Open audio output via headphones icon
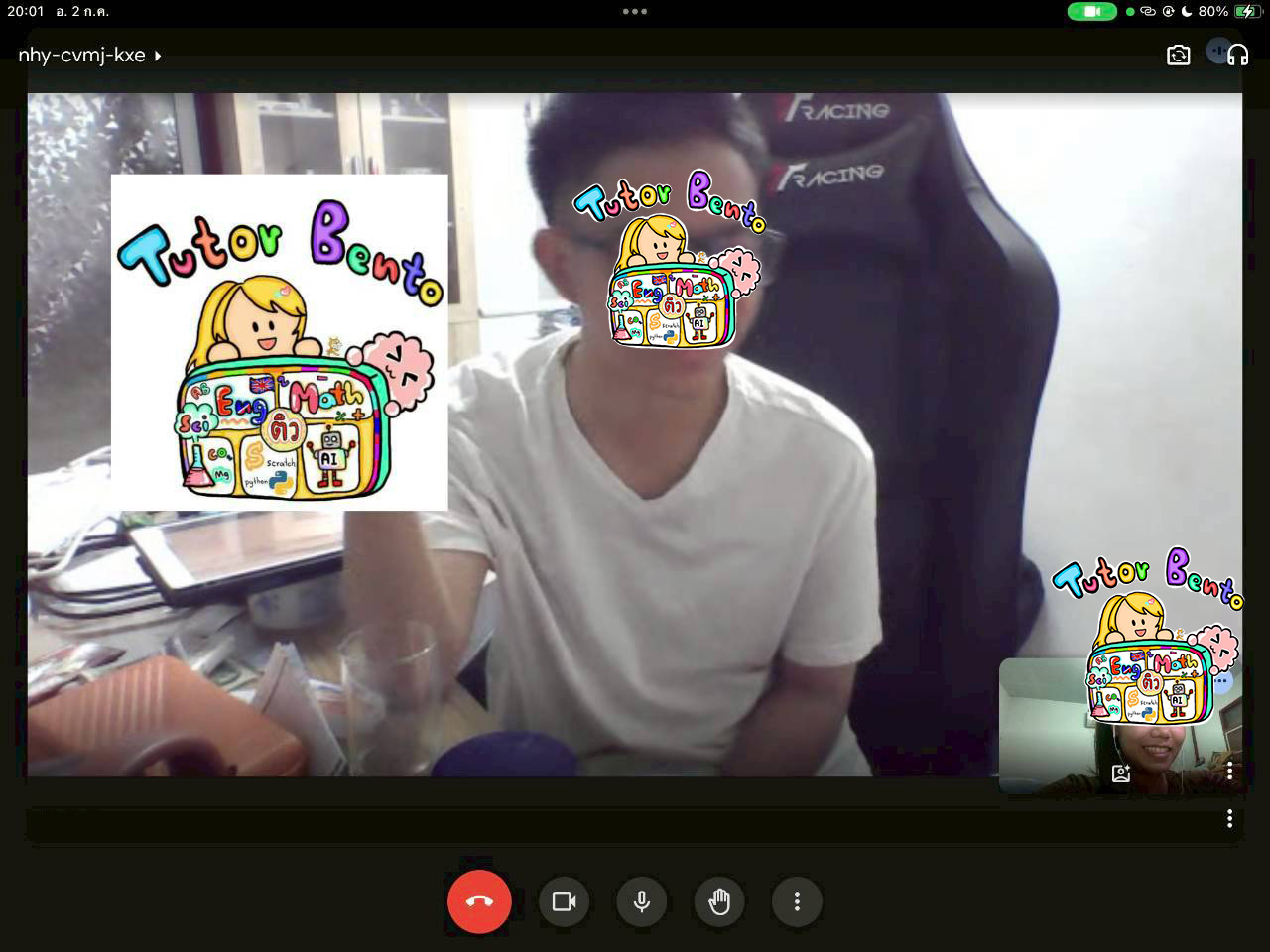1270x952 pixels. [x=1237, y=56]
